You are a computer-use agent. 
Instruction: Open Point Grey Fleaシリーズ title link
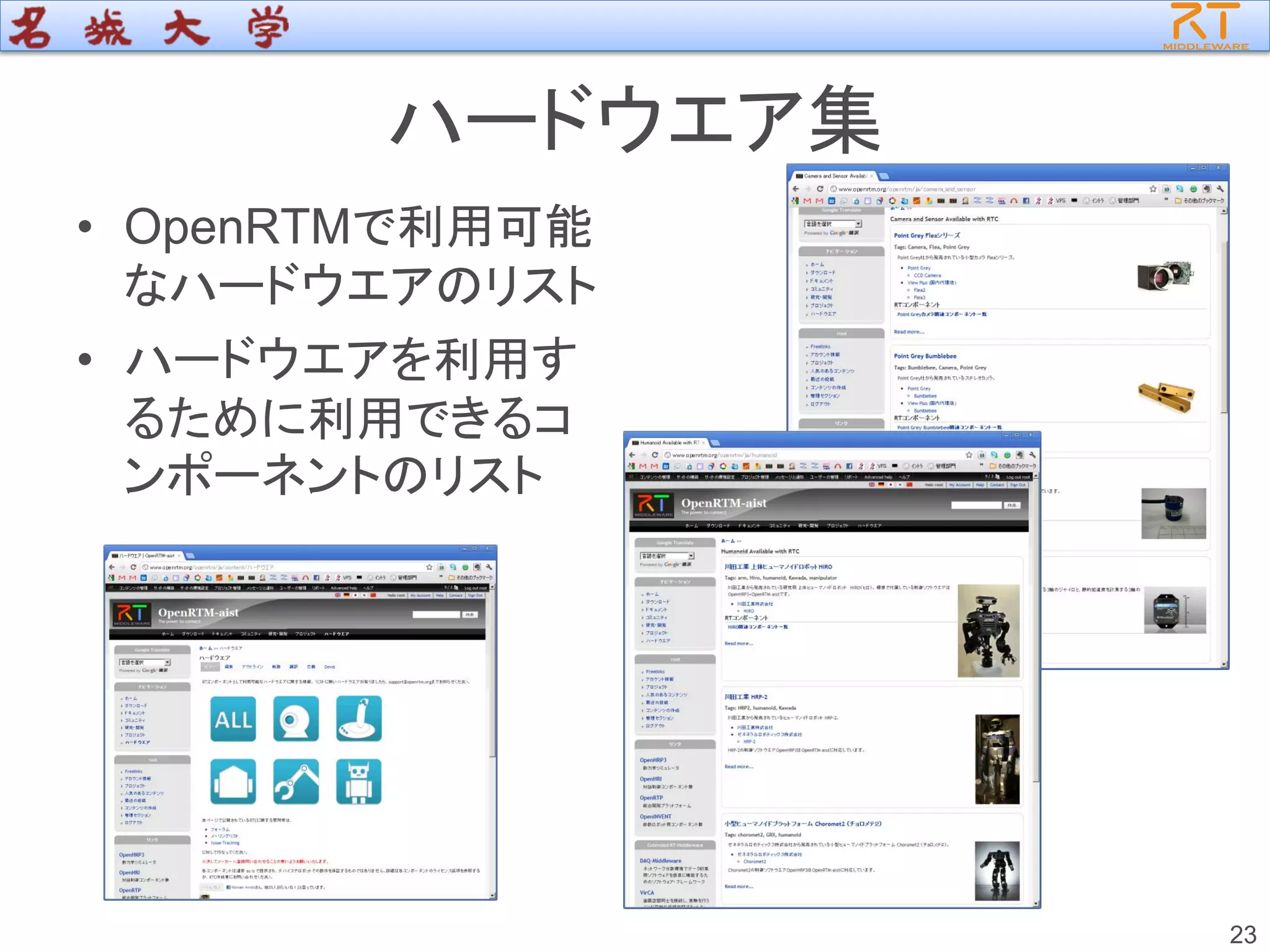click(926, 236)
